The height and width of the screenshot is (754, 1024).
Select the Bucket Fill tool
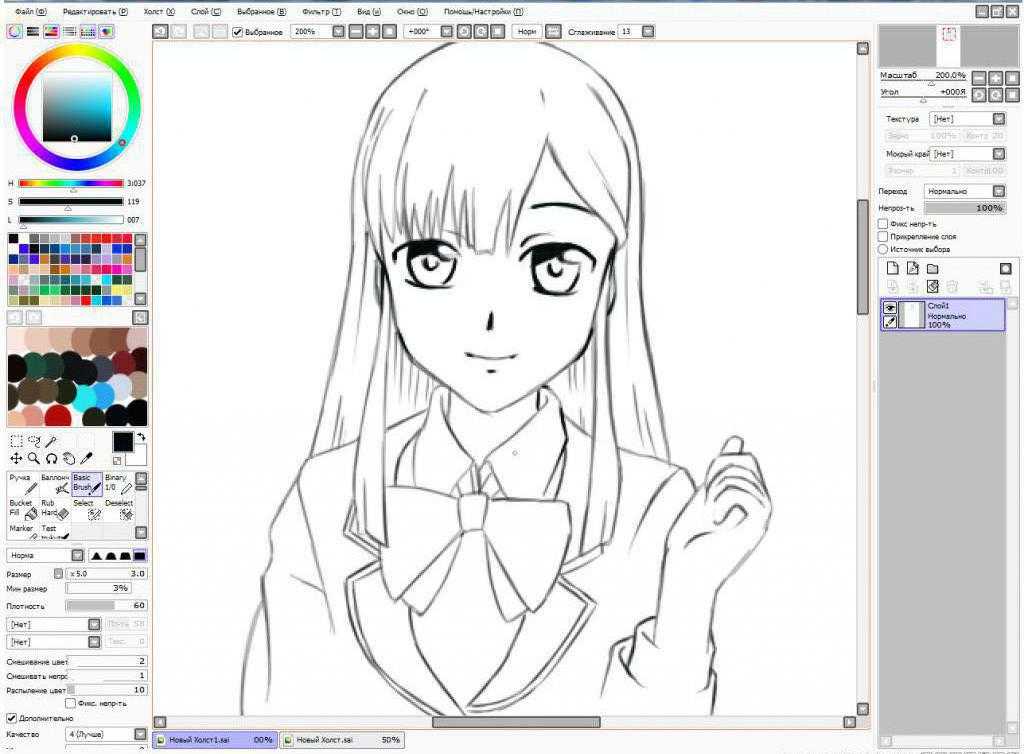coord(23,509)
